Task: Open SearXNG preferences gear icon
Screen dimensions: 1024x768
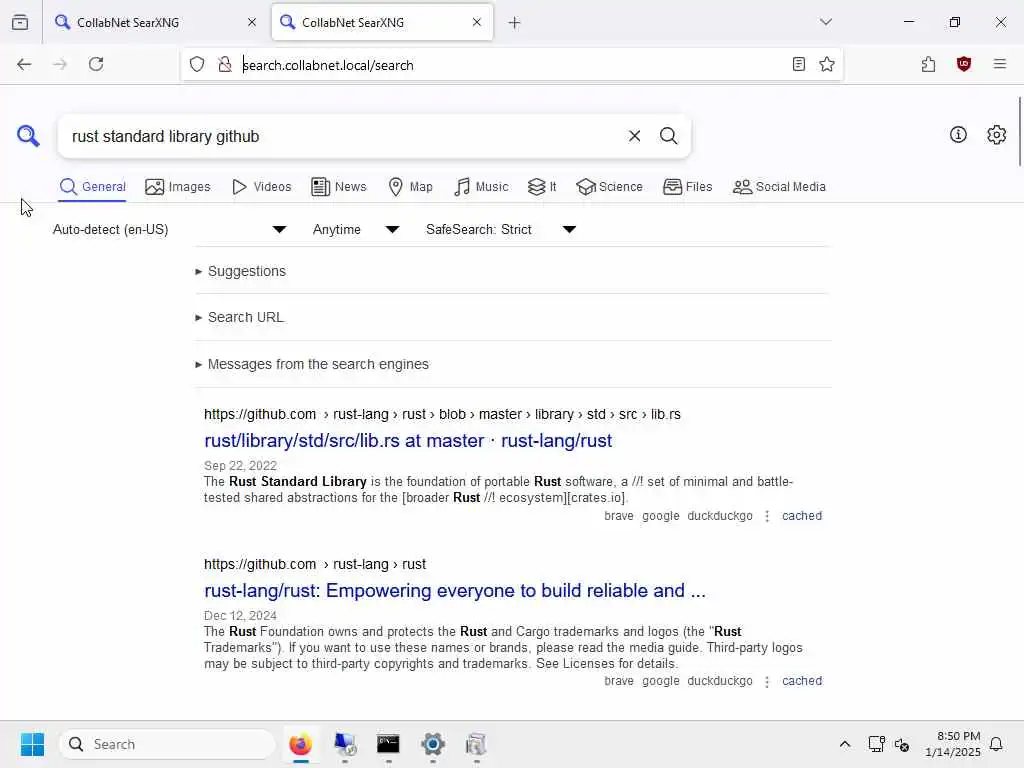Action: coord(996,135)
